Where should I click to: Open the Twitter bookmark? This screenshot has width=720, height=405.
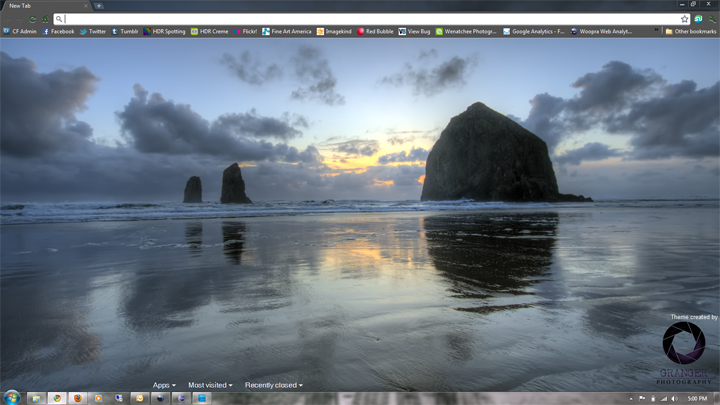click(x=93, y=31)
